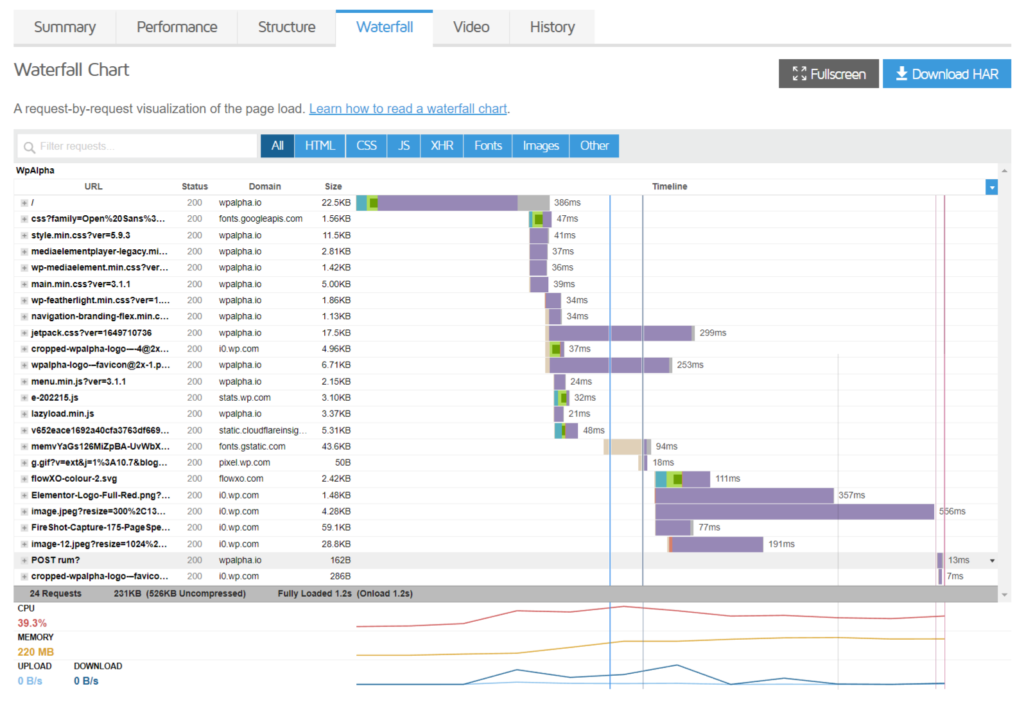Expand the mediaelementplayer-legacy request row
Viewport: 1024px width, 722px height.
pos(24,252)
